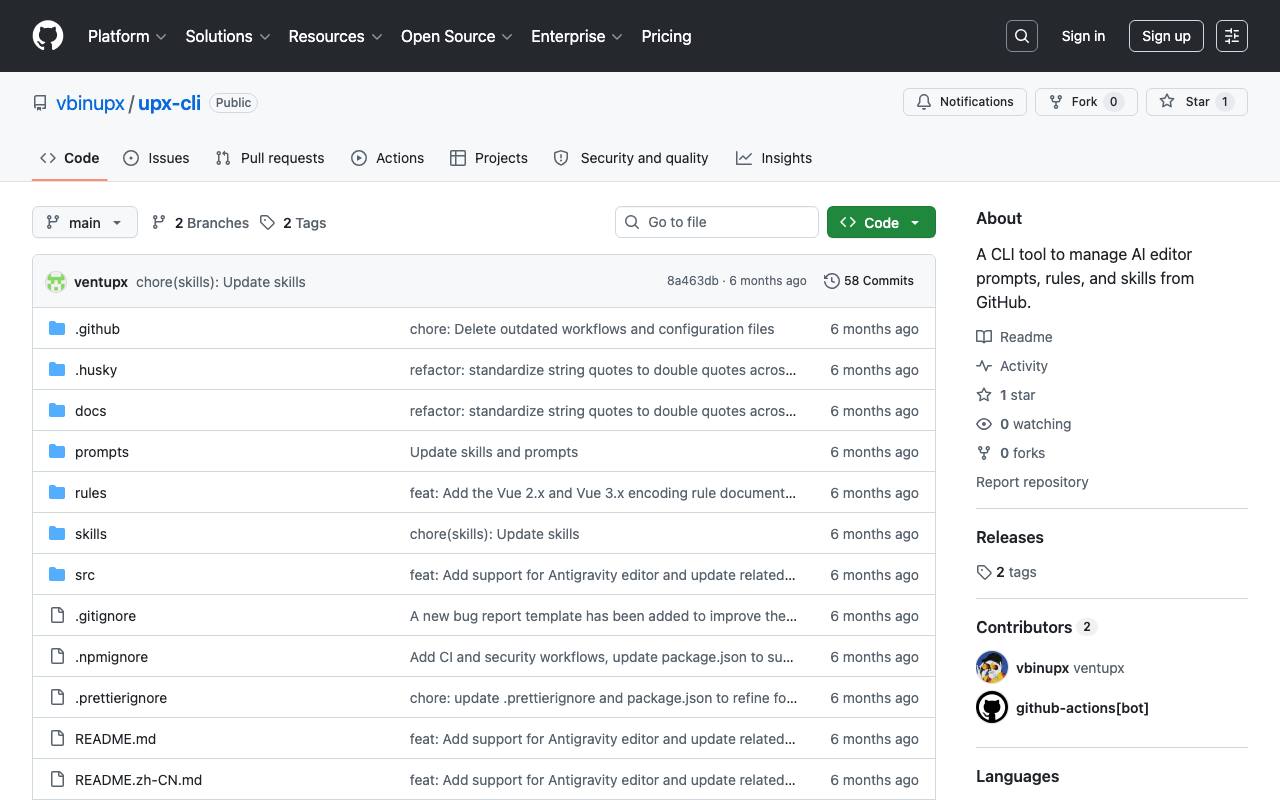
Task: Click the prompts folder icon
Action: tap(57, 452)
